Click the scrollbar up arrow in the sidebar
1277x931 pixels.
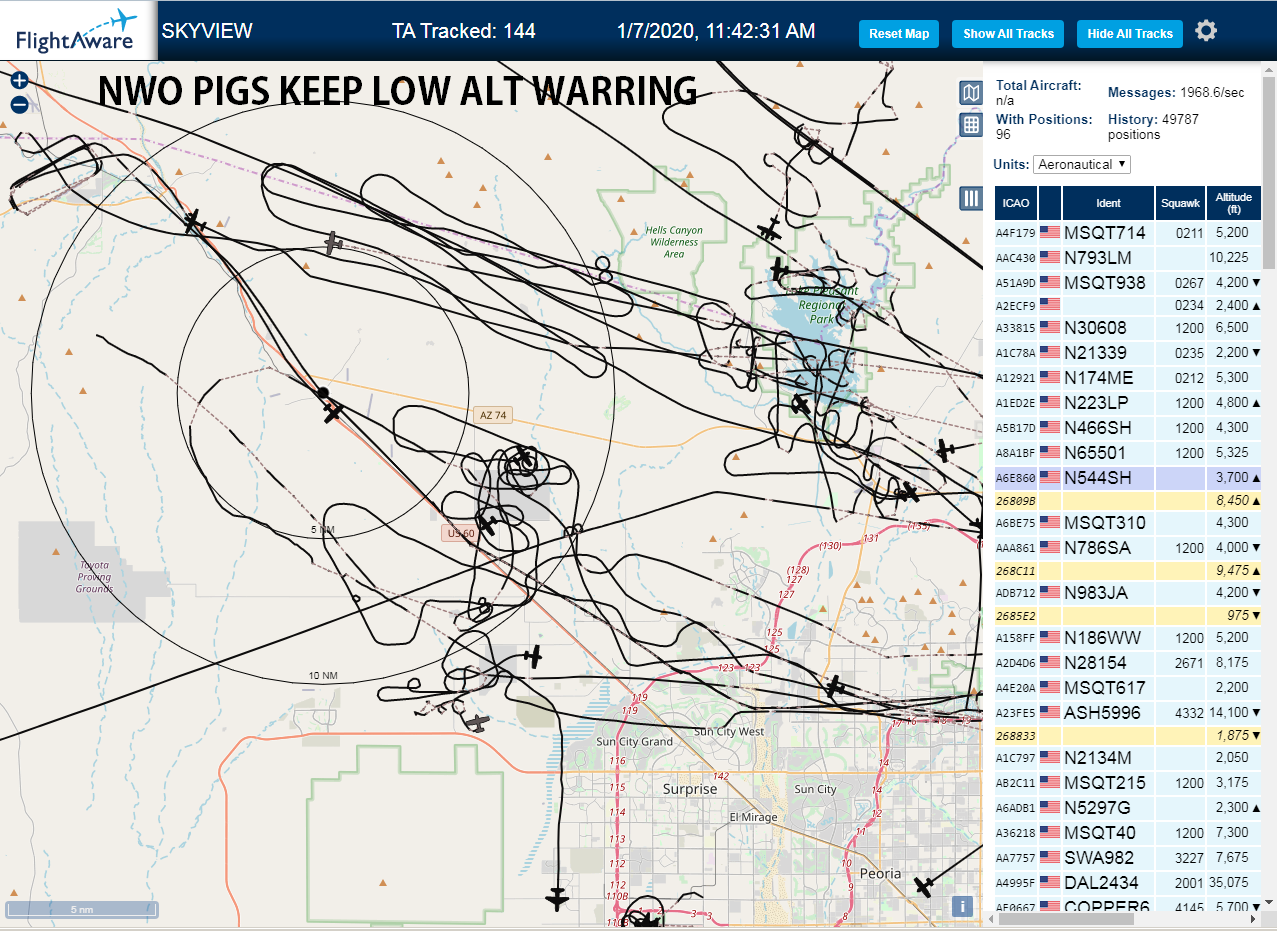tap(1268, 70)
